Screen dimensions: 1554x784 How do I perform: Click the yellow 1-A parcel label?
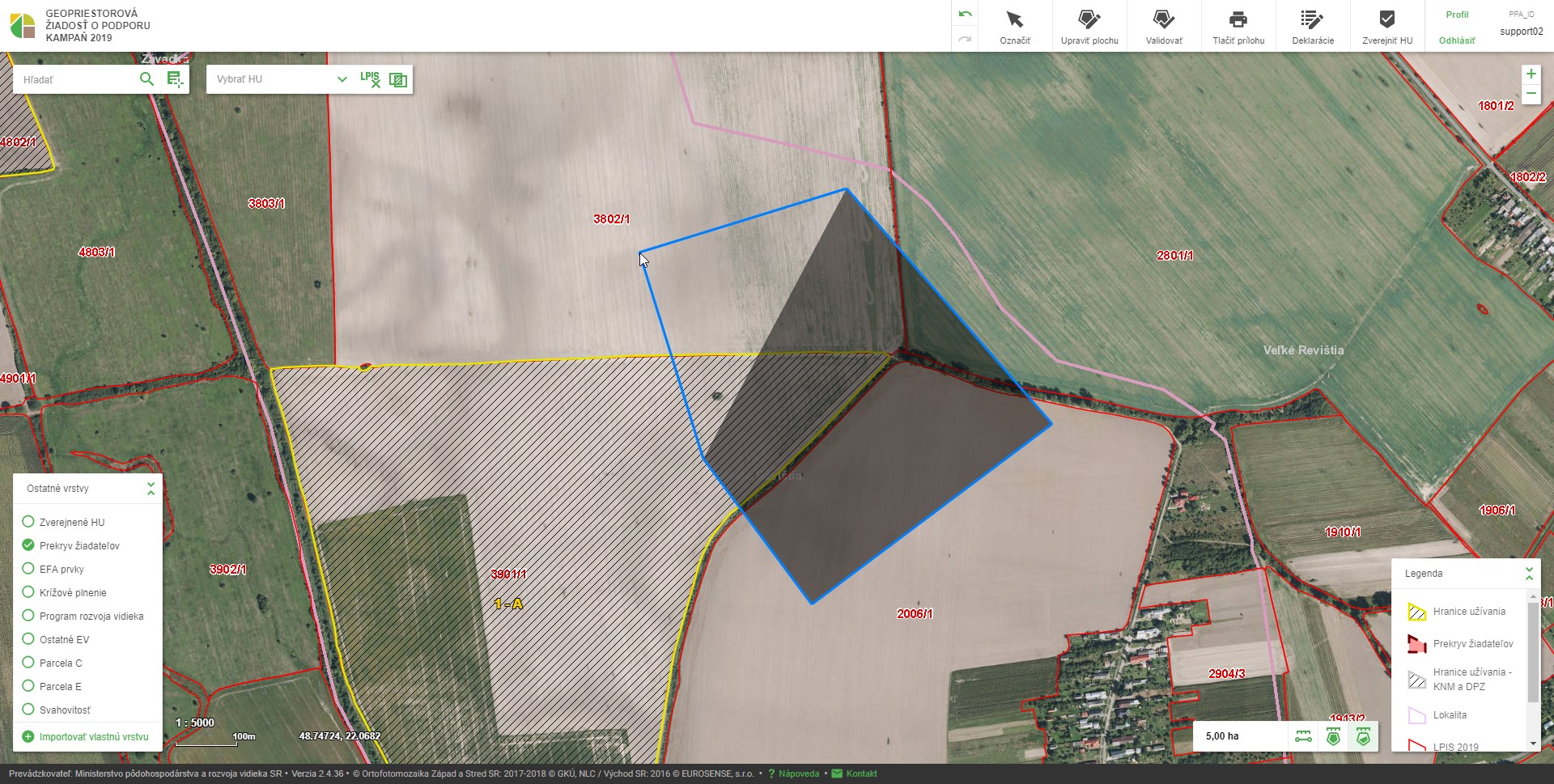point(508,604)
